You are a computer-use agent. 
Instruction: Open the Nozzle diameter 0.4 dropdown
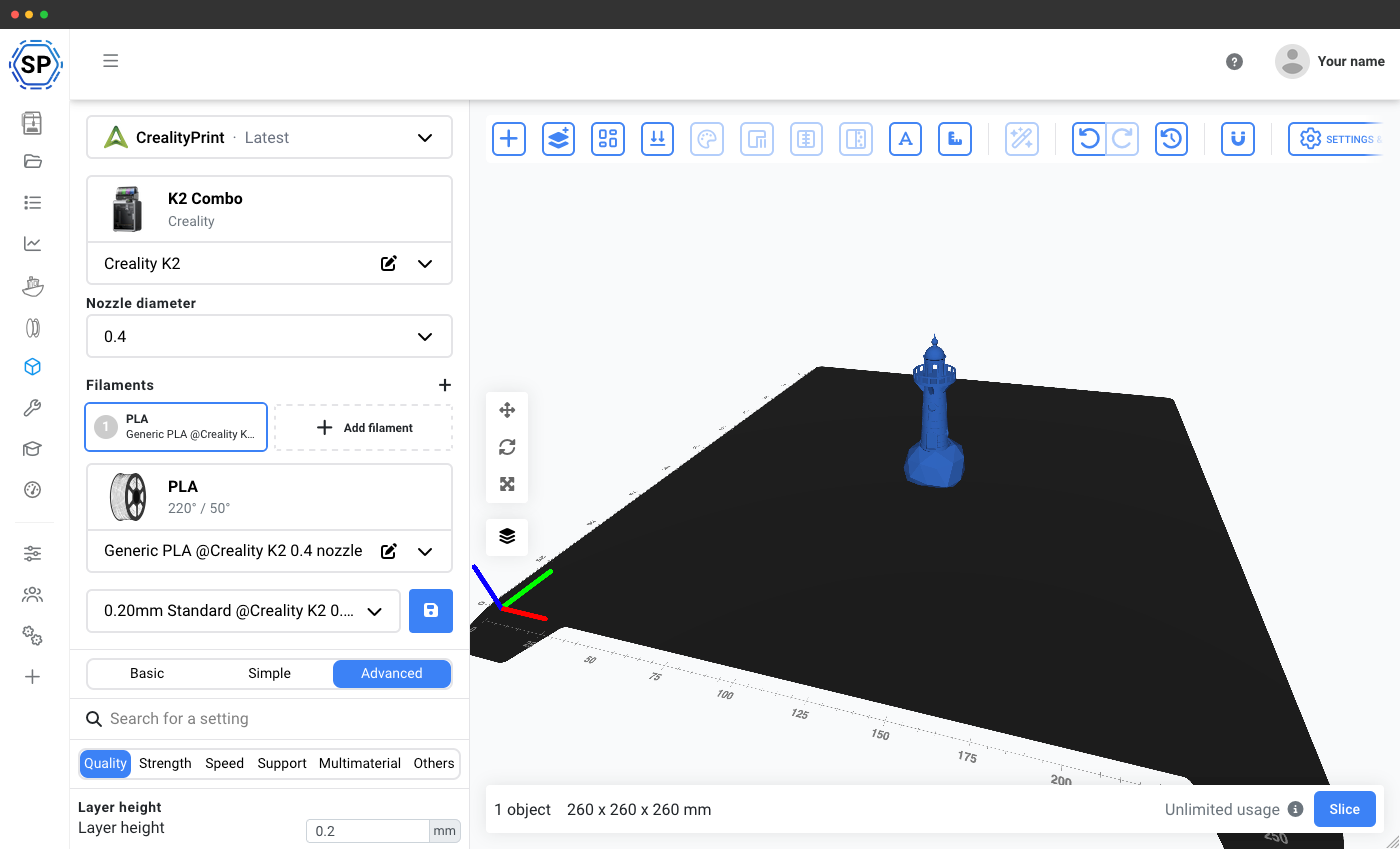click(x=269, y=337)
